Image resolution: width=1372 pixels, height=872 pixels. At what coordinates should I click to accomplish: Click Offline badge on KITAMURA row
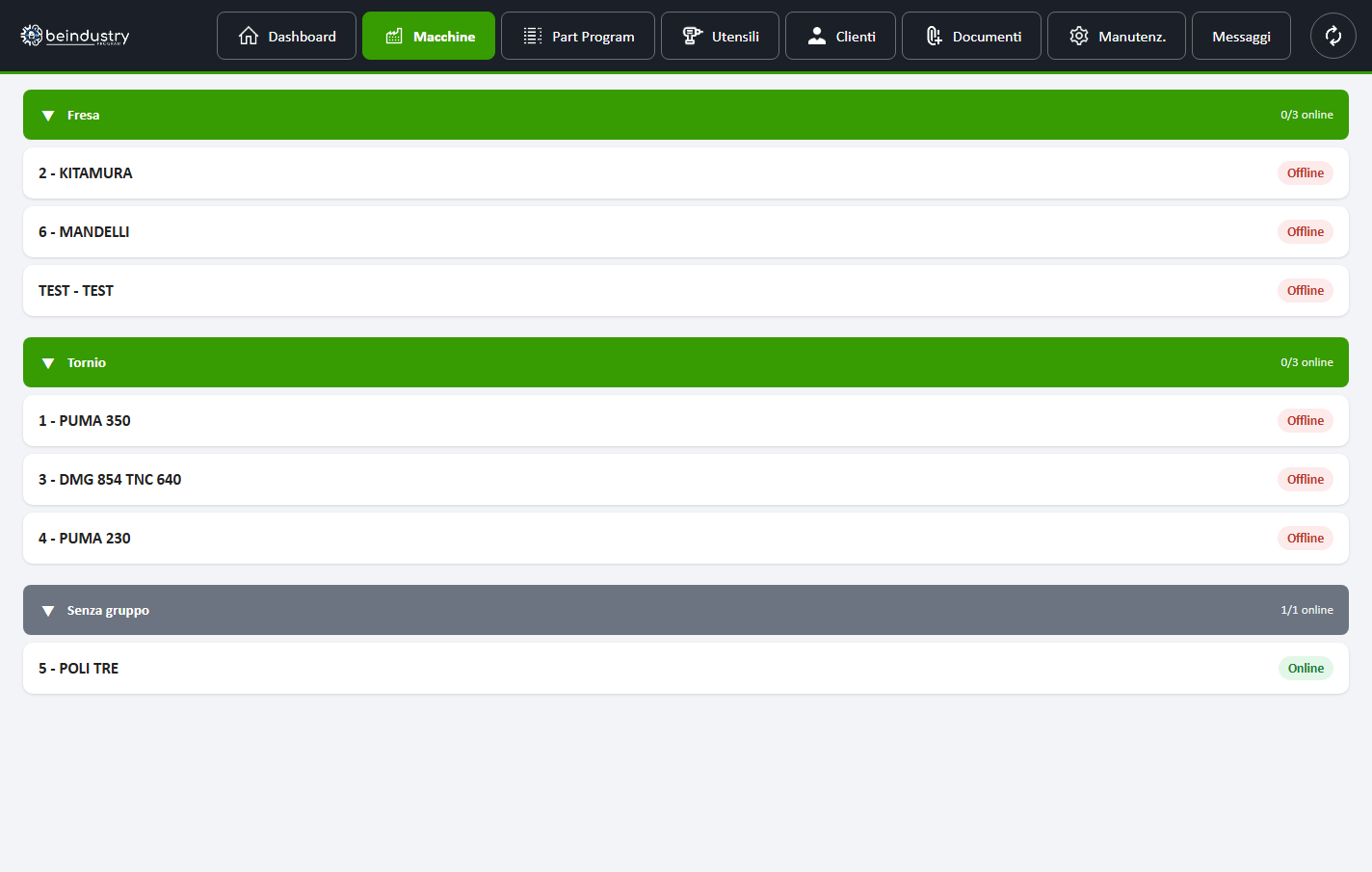pos(1306,173)
